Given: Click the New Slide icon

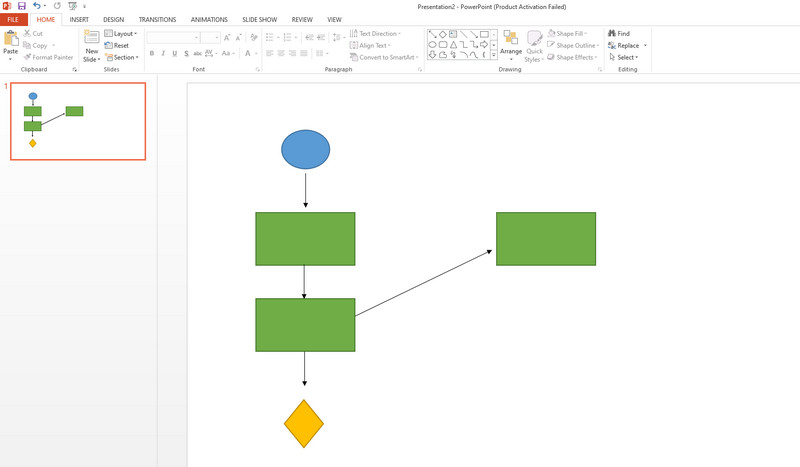Looking at the screenshot, I should pyautogui.click(x=92, y=37).
